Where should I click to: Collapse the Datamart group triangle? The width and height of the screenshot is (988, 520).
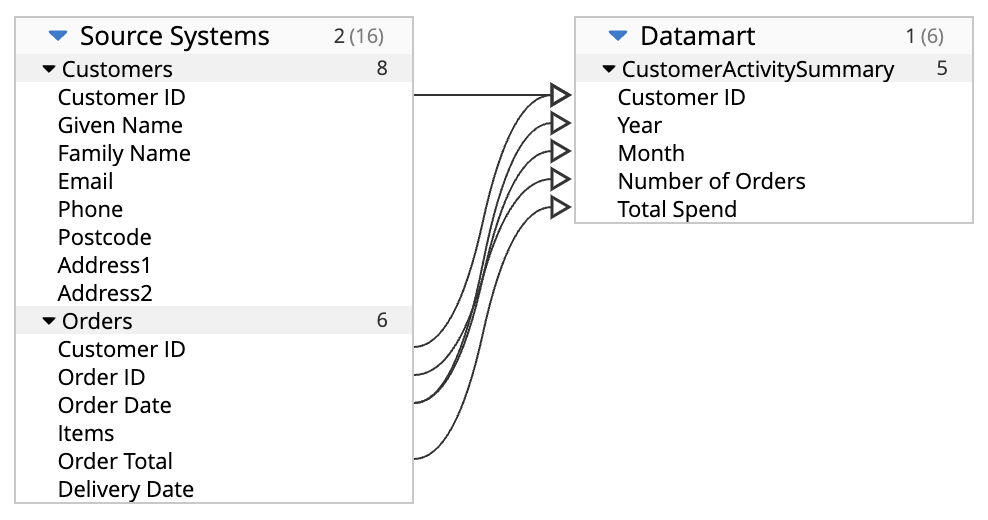[x=618, y=36]
